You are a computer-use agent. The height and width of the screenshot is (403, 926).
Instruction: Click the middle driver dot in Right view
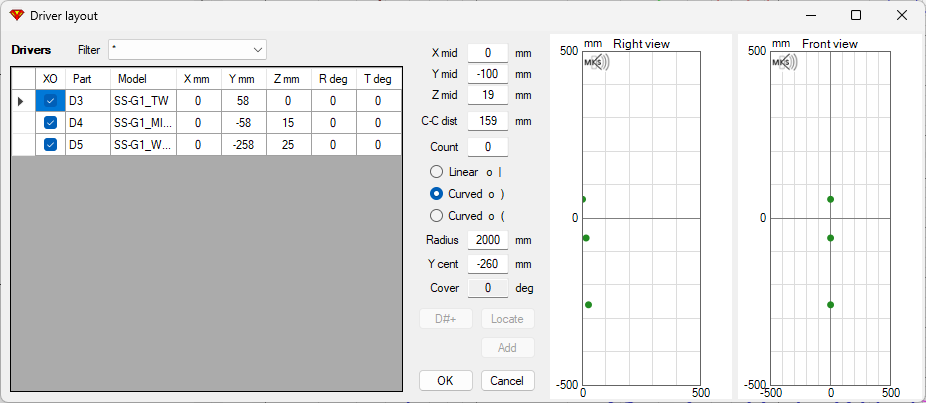[x=586, y=238]
